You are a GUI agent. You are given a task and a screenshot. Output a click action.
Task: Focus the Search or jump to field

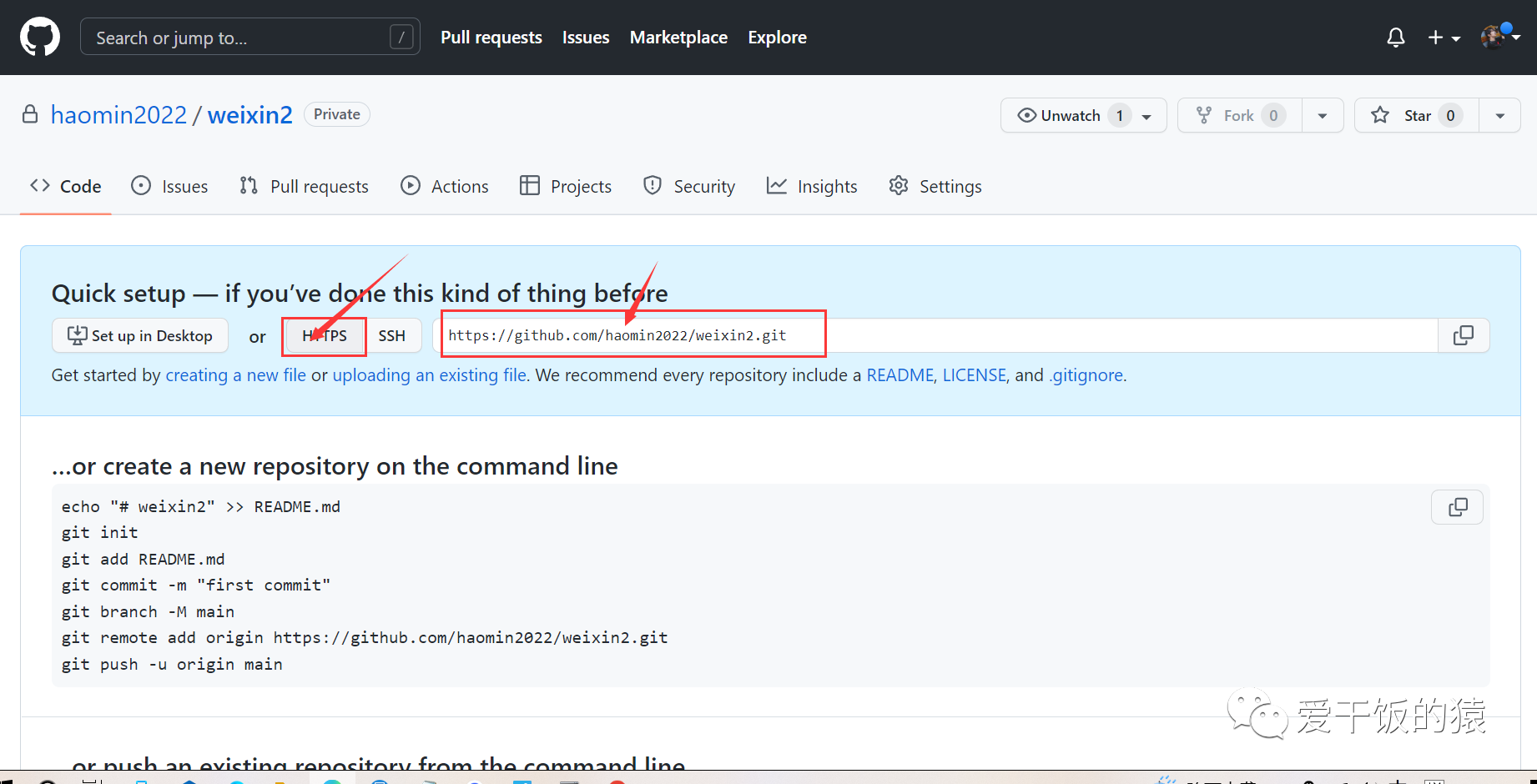249,38
